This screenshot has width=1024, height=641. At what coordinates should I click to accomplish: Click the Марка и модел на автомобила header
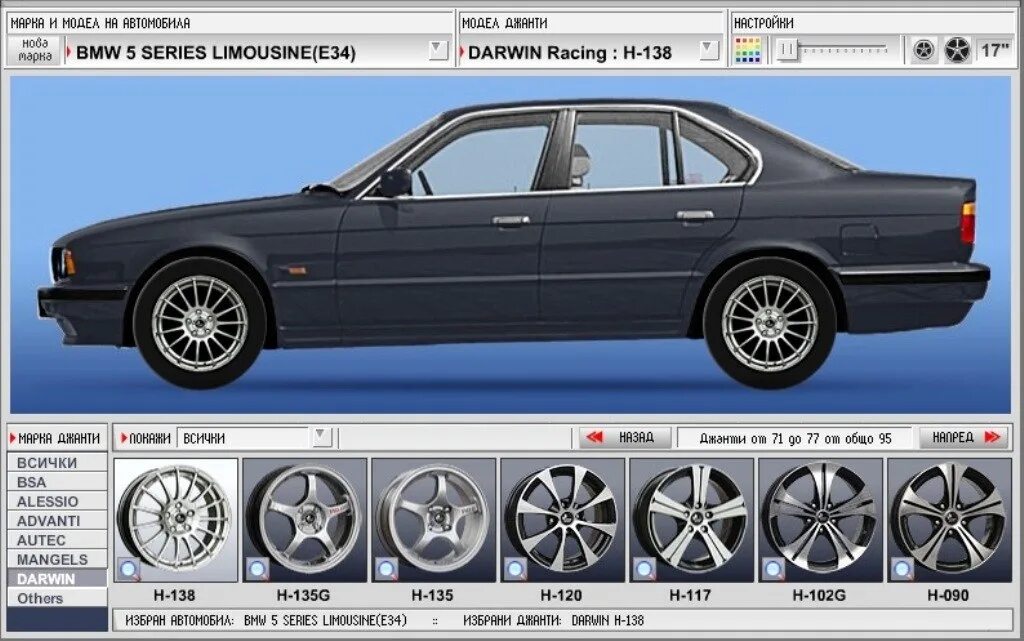[101, 23]
